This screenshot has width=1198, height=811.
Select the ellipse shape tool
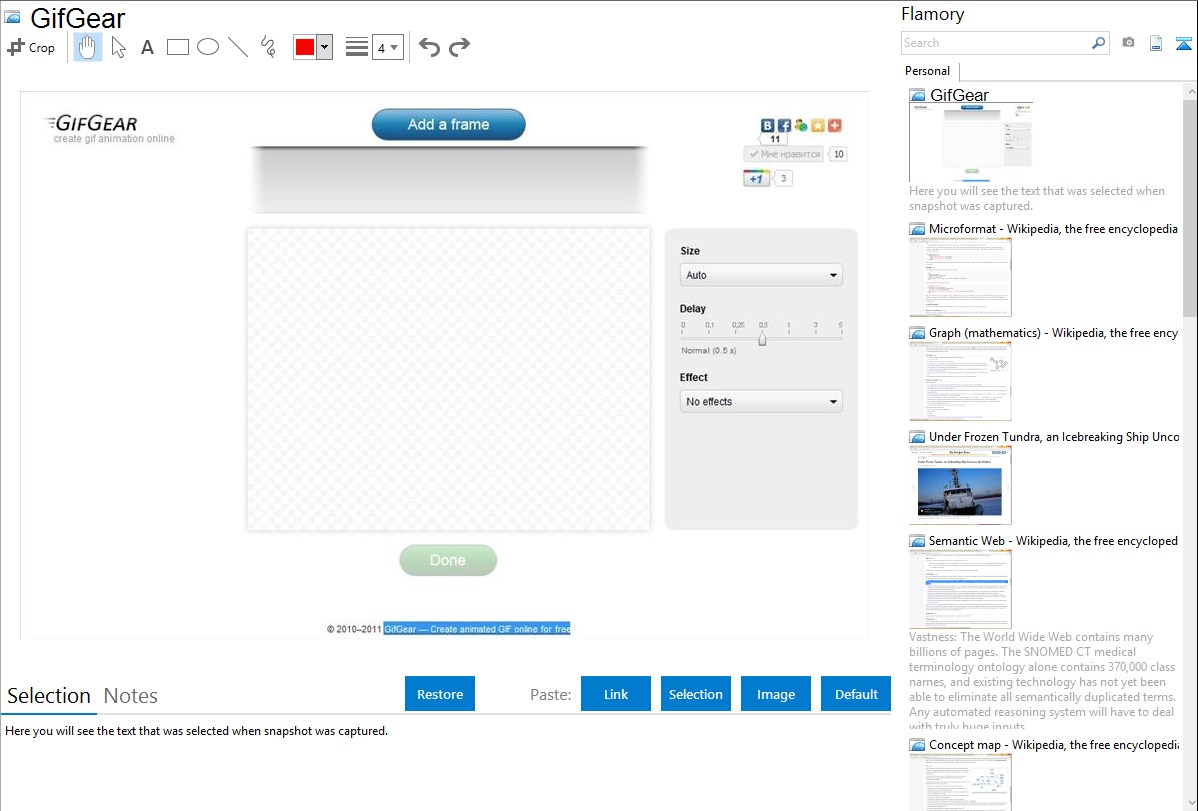click(x=208, y=47)
